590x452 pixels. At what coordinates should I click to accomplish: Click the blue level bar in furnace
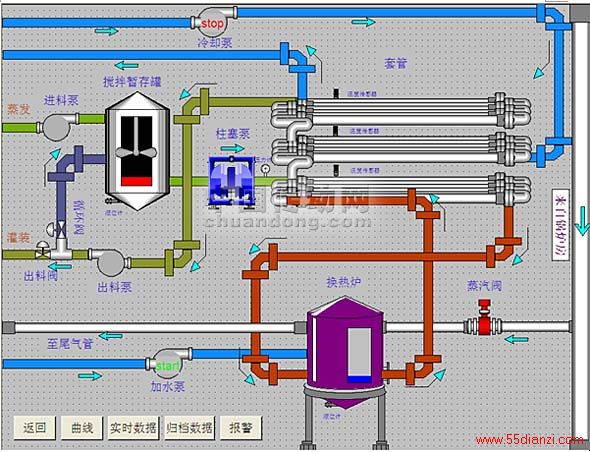359,379
